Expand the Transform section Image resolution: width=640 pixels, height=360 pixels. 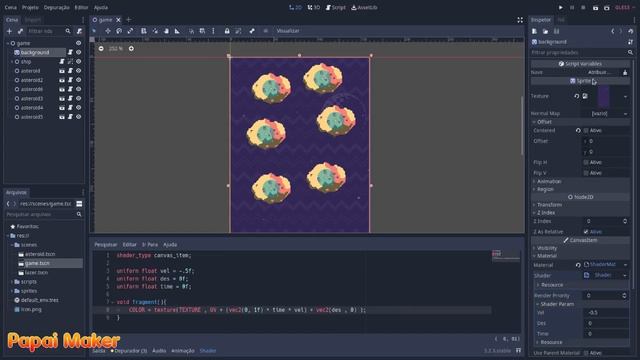coord(549,205)
